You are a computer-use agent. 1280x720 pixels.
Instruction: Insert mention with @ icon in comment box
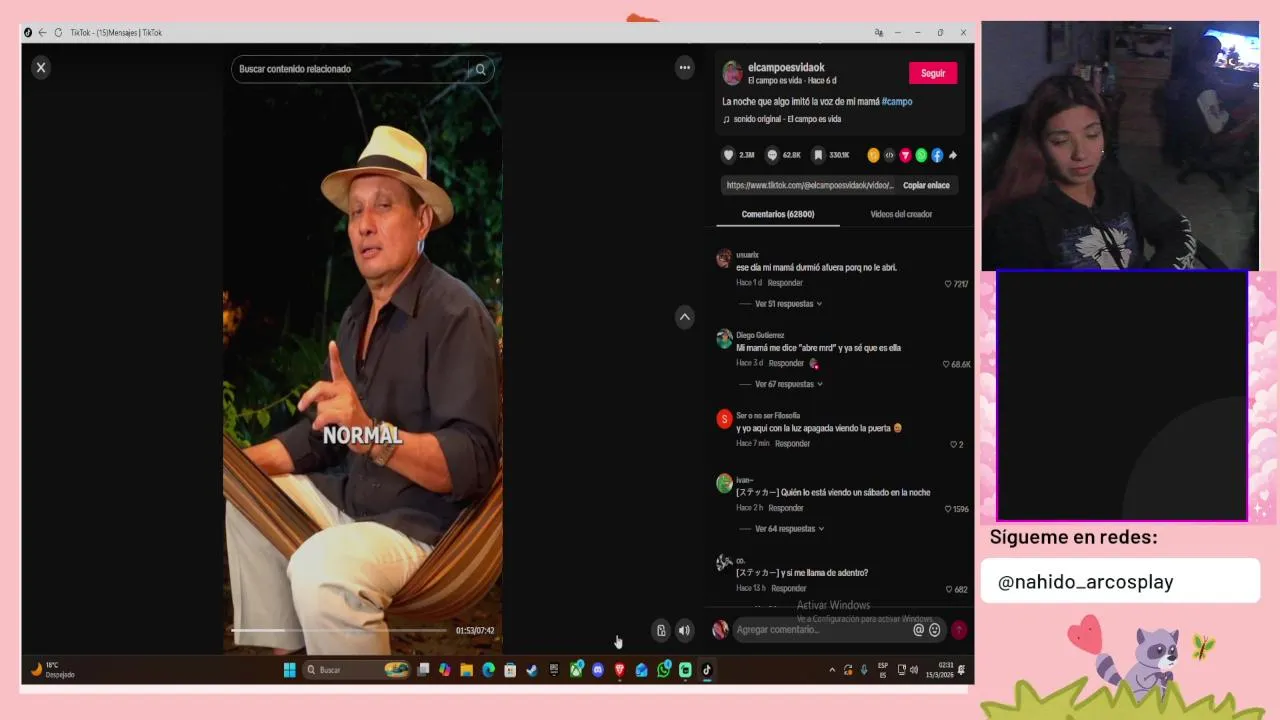pos(919,630)
